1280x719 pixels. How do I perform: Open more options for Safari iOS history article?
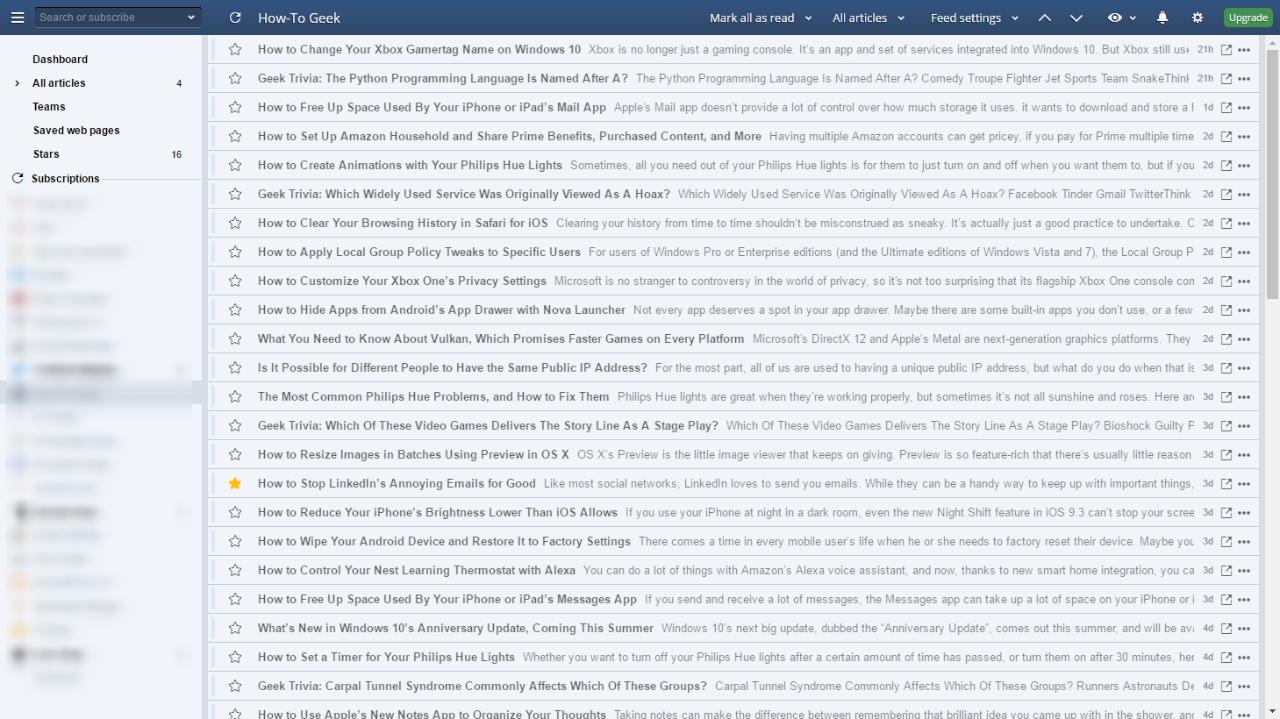1244,223
